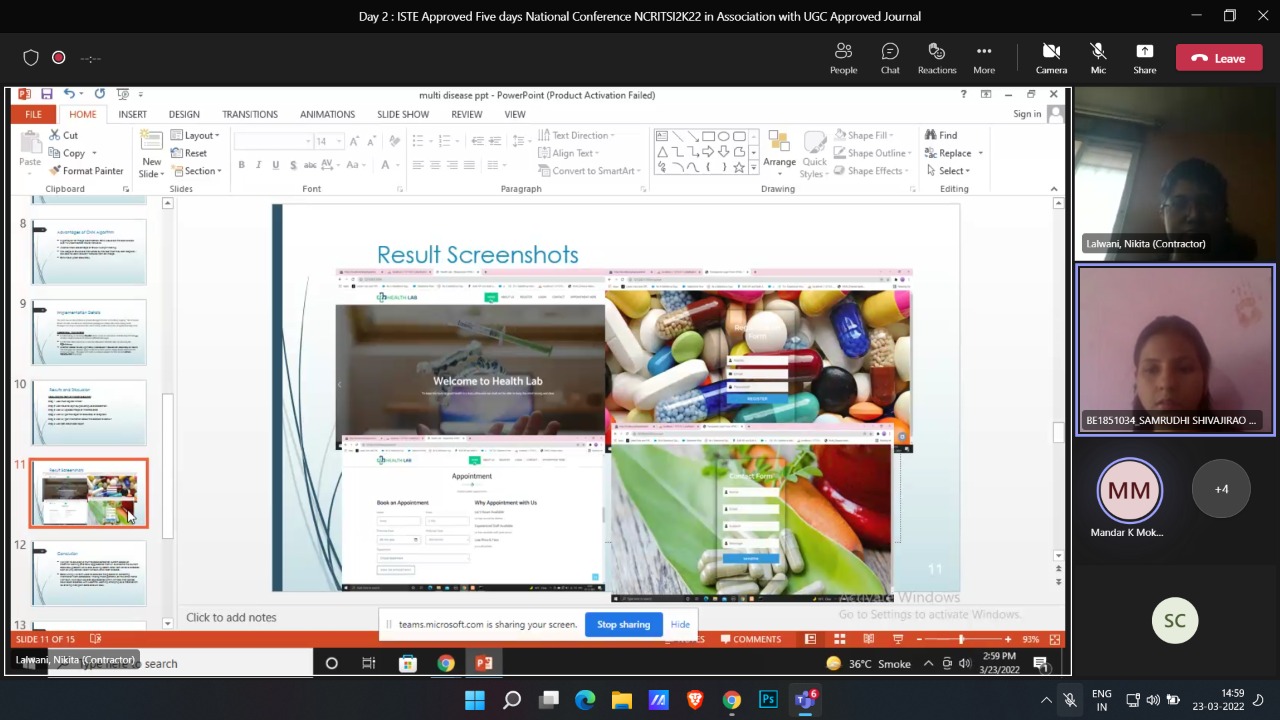The height and width of the screenshot is (720, 1280).
Task: Toggle Normal view button in status bar
Action: click(811, 639)
